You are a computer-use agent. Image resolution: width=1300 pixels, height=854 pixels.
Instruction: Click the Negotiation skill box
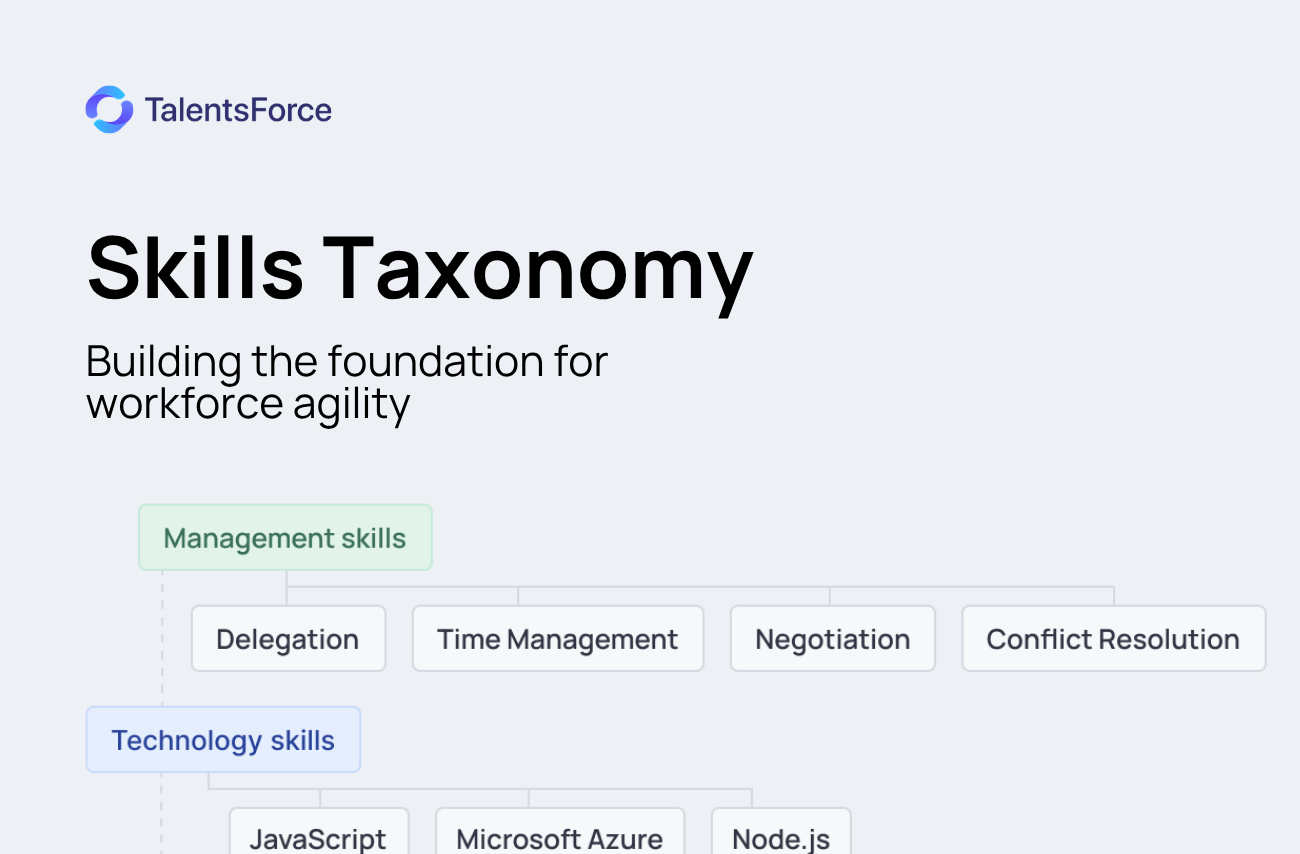833,639
